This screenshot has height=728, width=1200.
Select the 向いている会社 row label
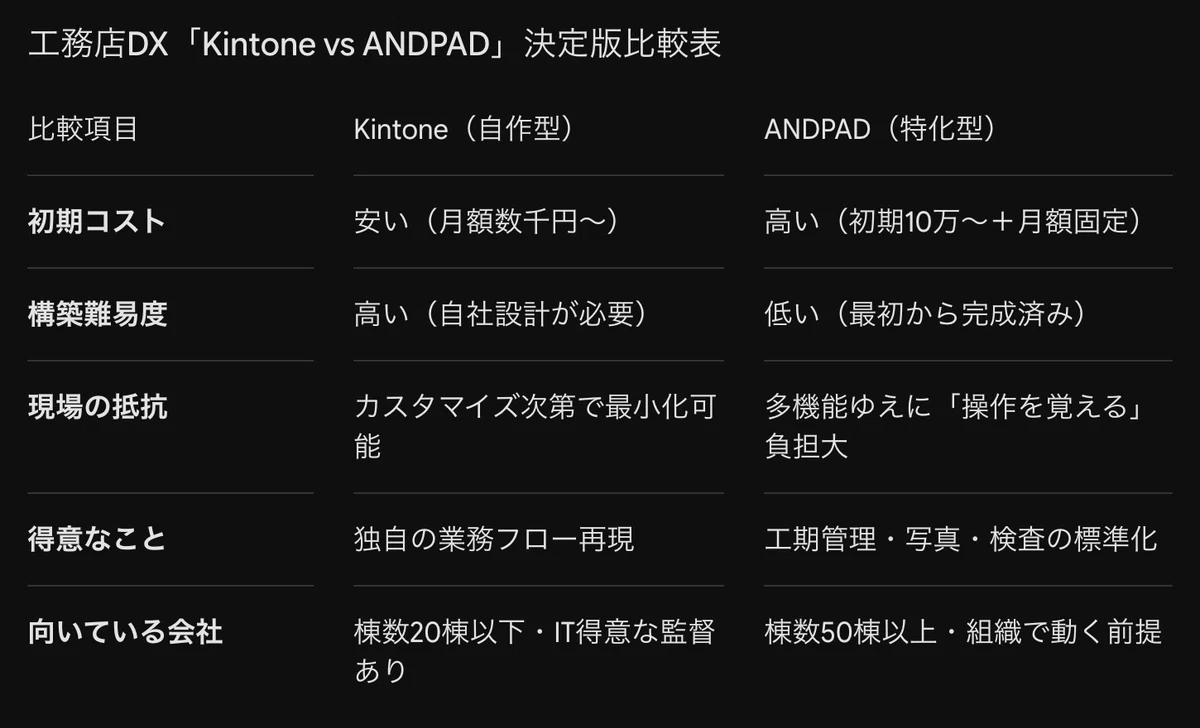(x=125, y=631)
